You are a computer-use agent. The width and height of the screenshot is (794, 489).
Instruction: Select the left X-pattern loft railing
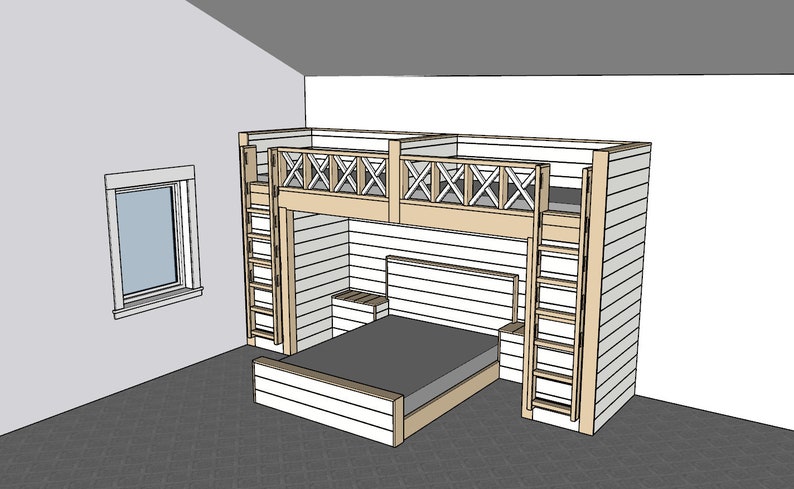tap(333, 175)
